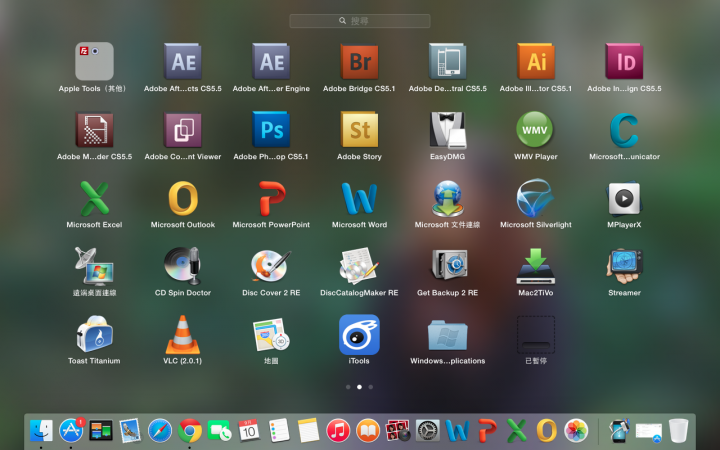
Task: Launch Disc Cover 2 RE
Action: click(x=271, y=265)
